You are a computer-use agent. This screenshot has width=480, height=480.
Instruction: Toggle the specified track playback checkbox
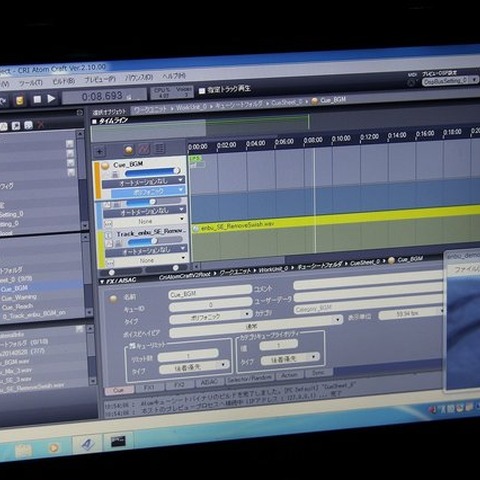click(x=202, y=91)
